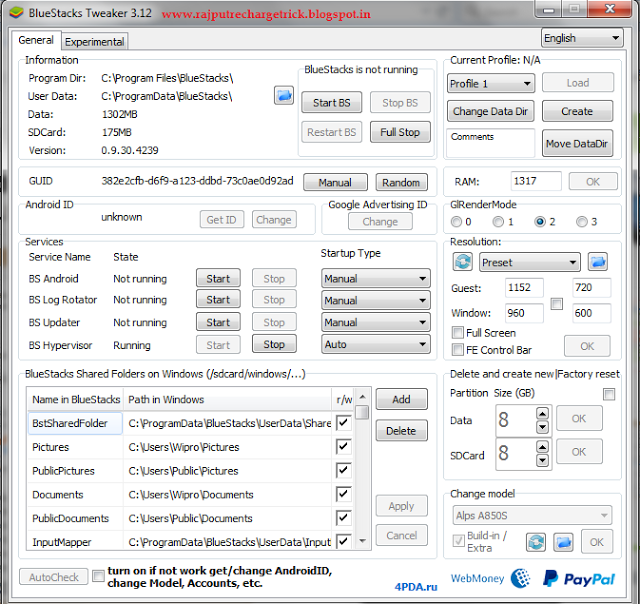Uncheck r/w for PublicDocuments folder
The height and width of the screenshot is (604, 640).
point(343,518)
